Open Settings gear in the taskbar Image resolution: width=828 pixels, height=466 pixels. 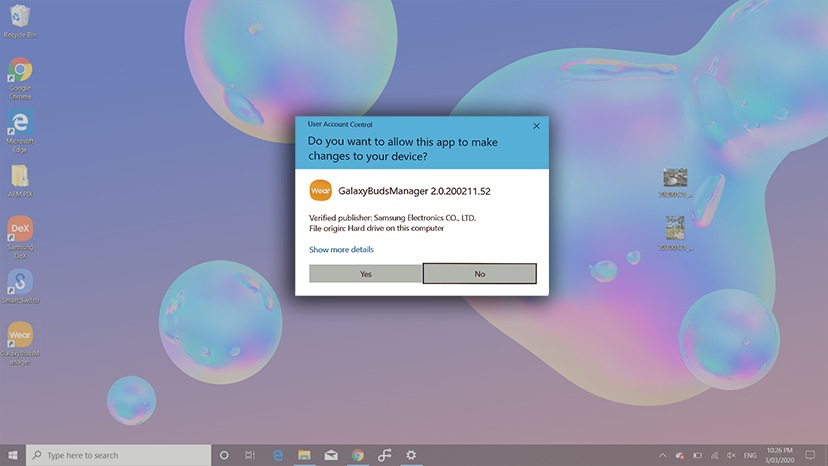pos(411,455)
